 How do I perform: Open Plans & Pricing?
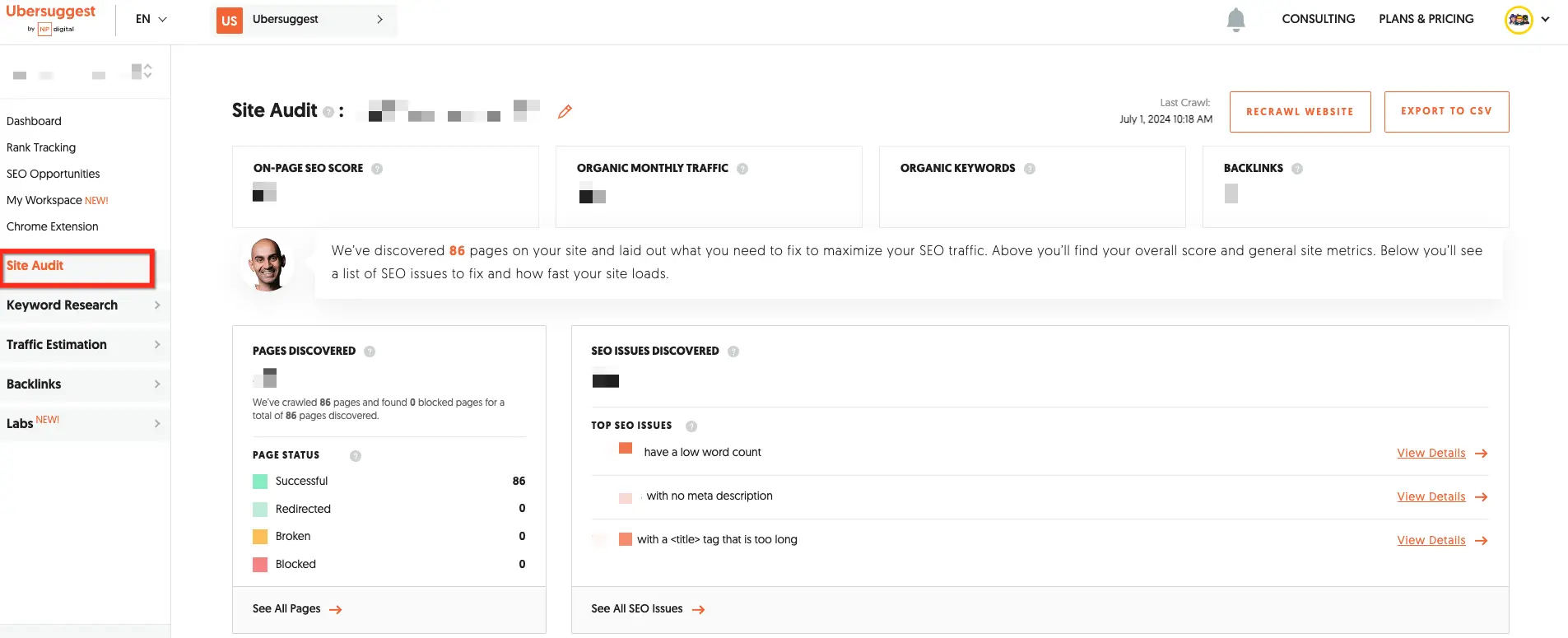coord(1426,19)
